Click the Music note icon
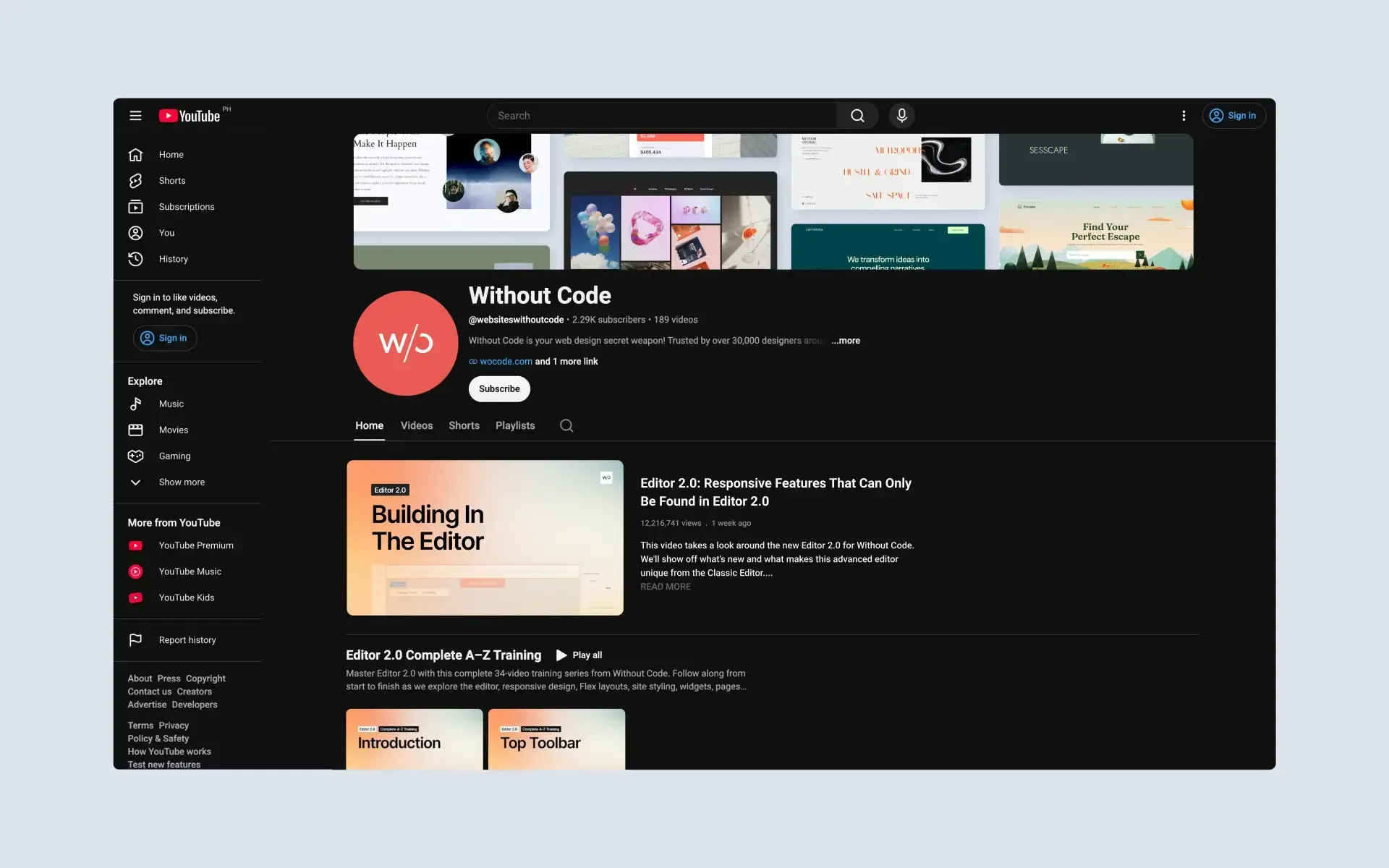Viewport: 1389px width, 868px height. pos(135,404)
